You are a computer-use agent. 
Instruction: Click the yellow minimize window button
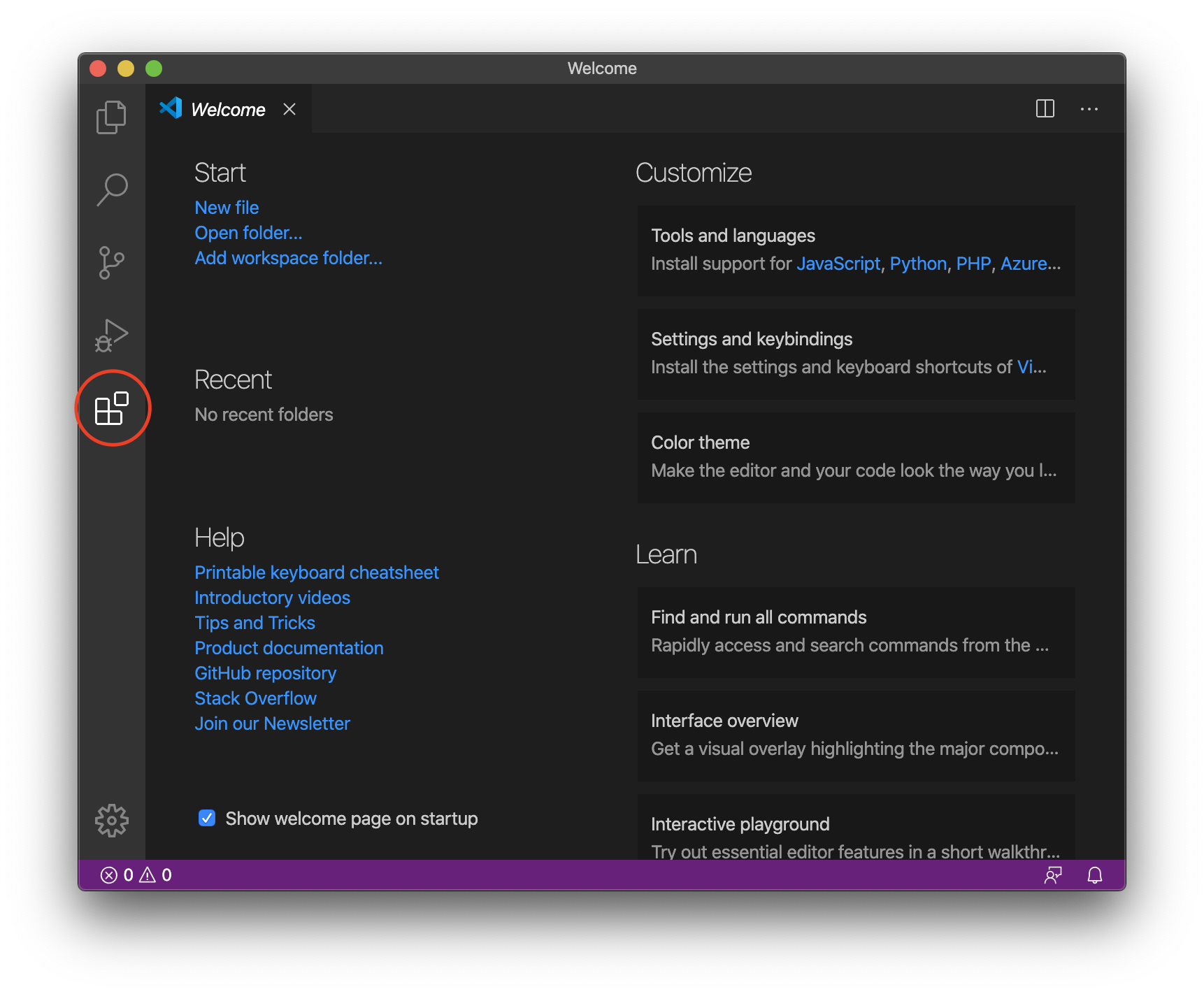coord(126,69)
